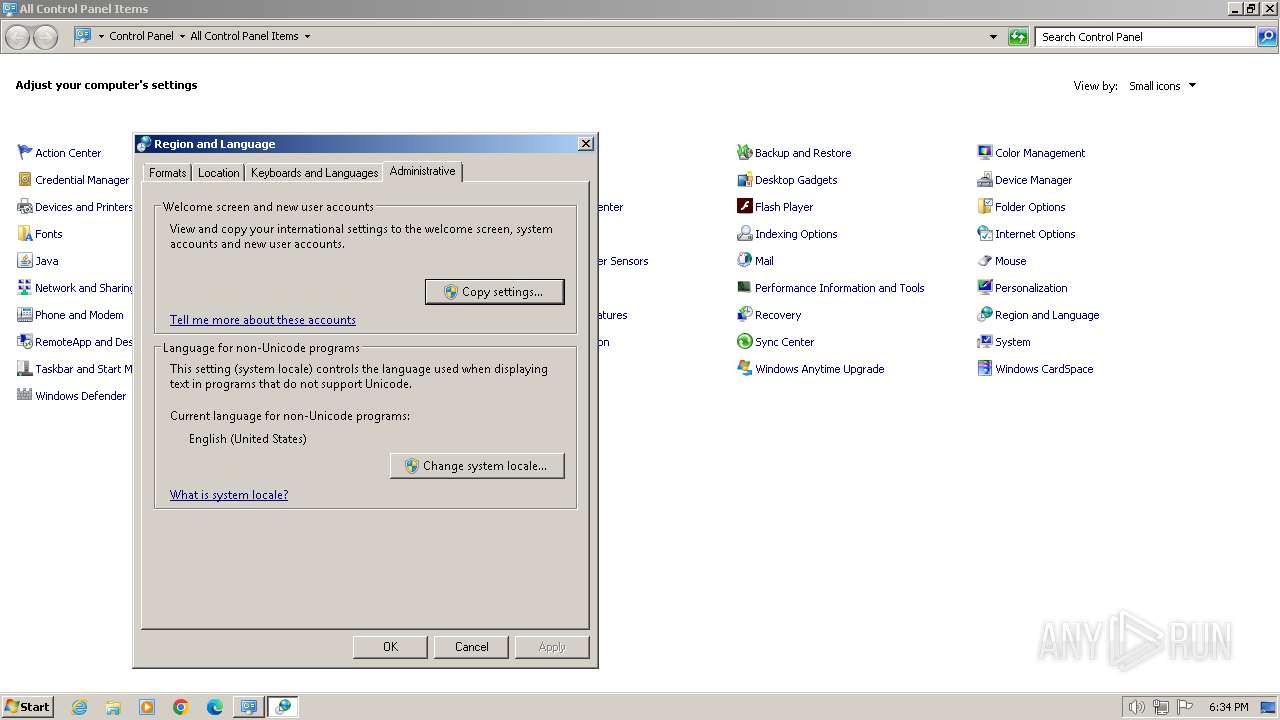The image size is (1280, 720).
Task: Open Flash Player settings icon
Action: pyautogui.click(x=744, y=207)
